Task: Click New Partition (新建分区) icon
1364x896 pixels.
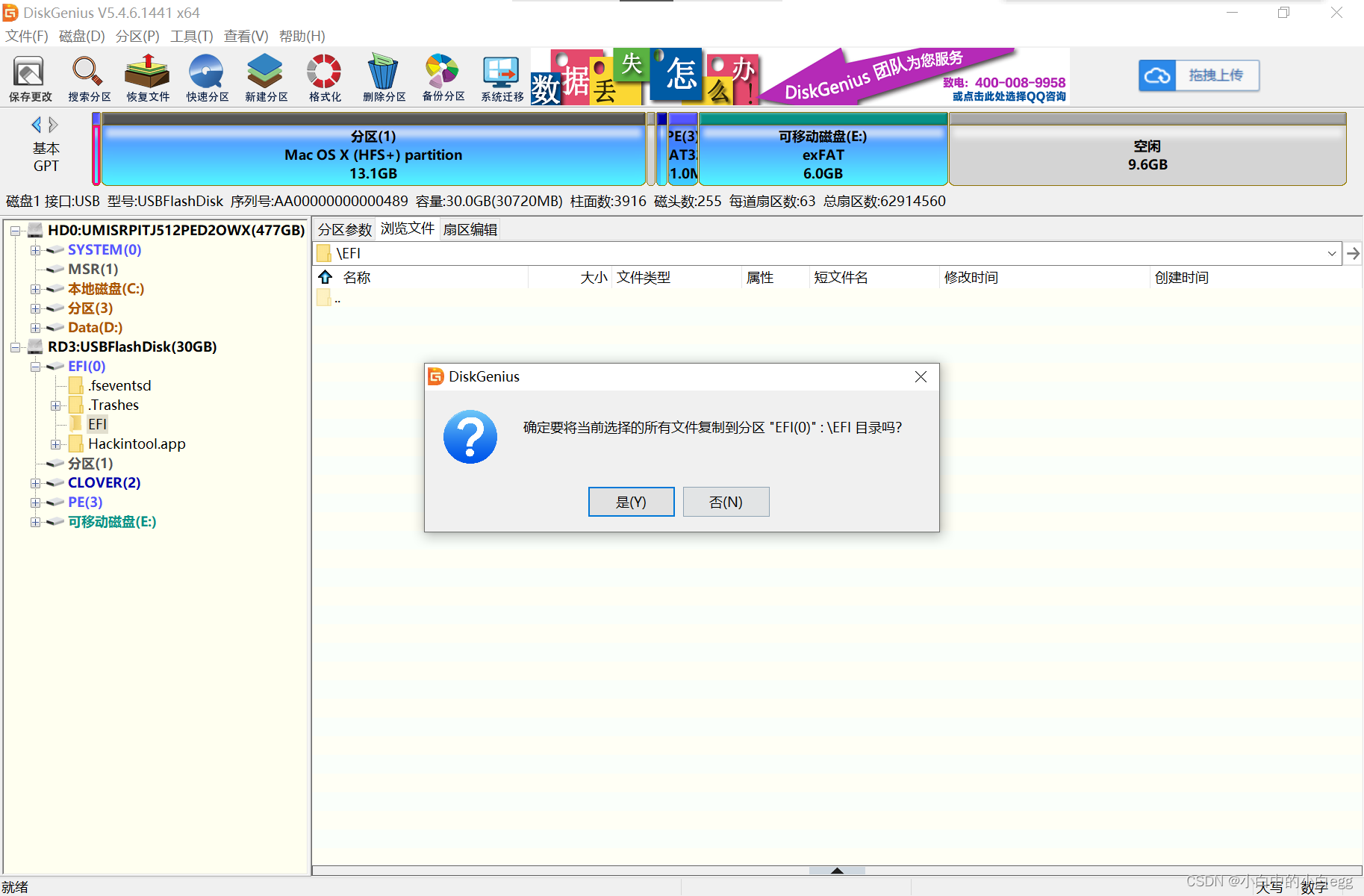Action: [266, 78]
